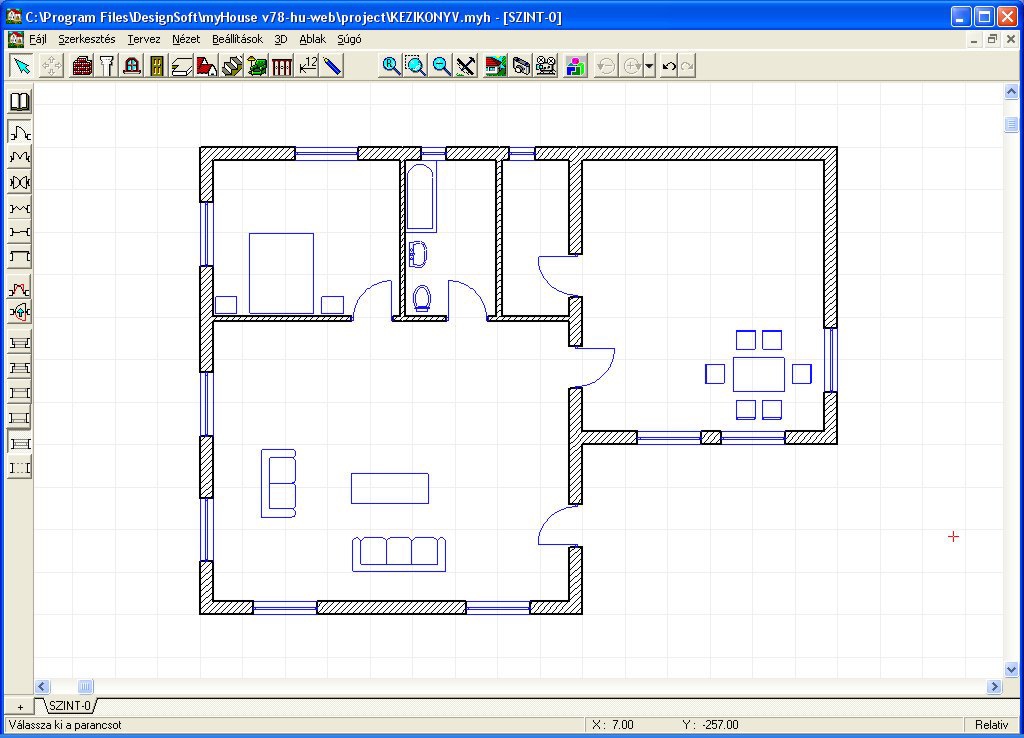Minimize the inner document window
Viewport: 1024px width, 738px height.
pos(974,39)
